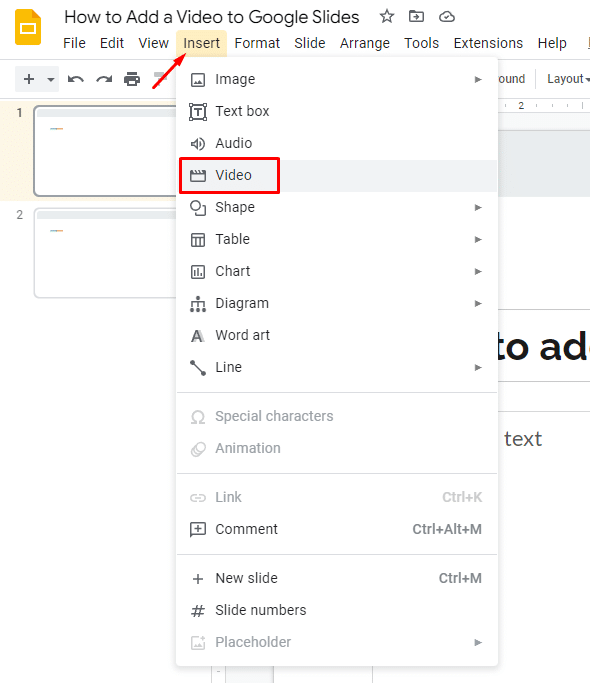Click the Google Slides logo icon
The image size is (590, 683).
[28, 27]
